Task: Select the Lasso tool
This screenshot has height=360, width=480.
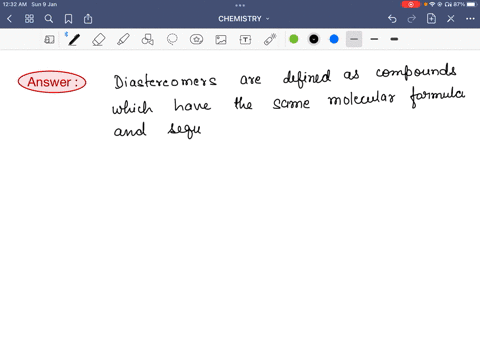Action: click(172, 39)
